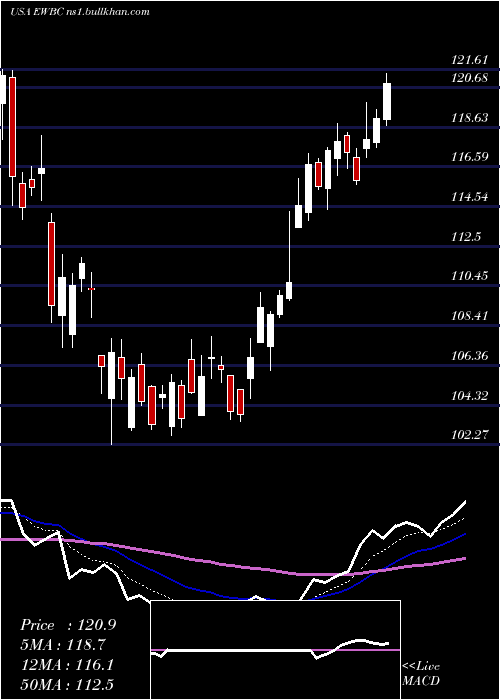500x700 pixels.
Task: Click the 104.32 price level label
Action: (x=470, y=396)
